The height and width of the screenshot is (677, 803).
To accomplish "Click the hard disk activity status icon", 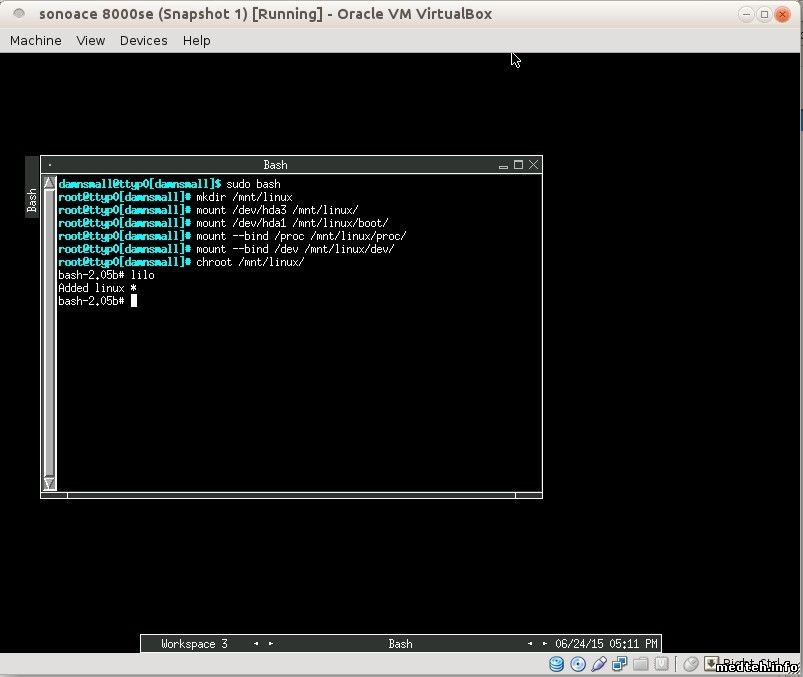I will (557, 664).
